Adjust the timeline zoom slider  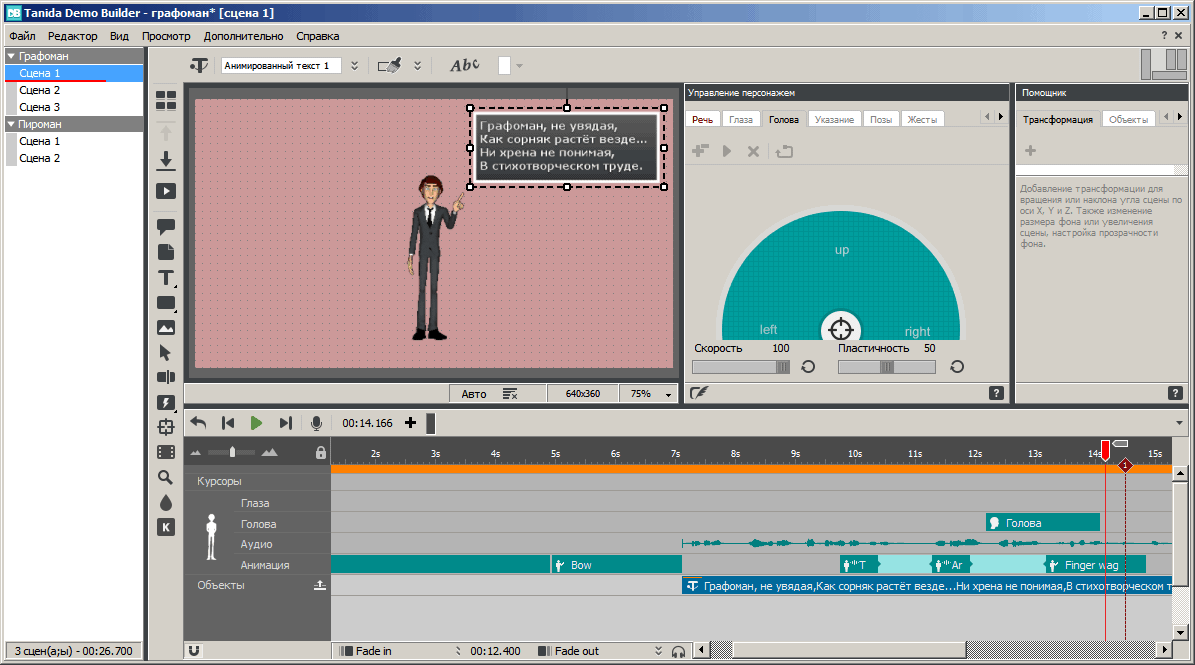pyautogui.click(x=232, y=452)
